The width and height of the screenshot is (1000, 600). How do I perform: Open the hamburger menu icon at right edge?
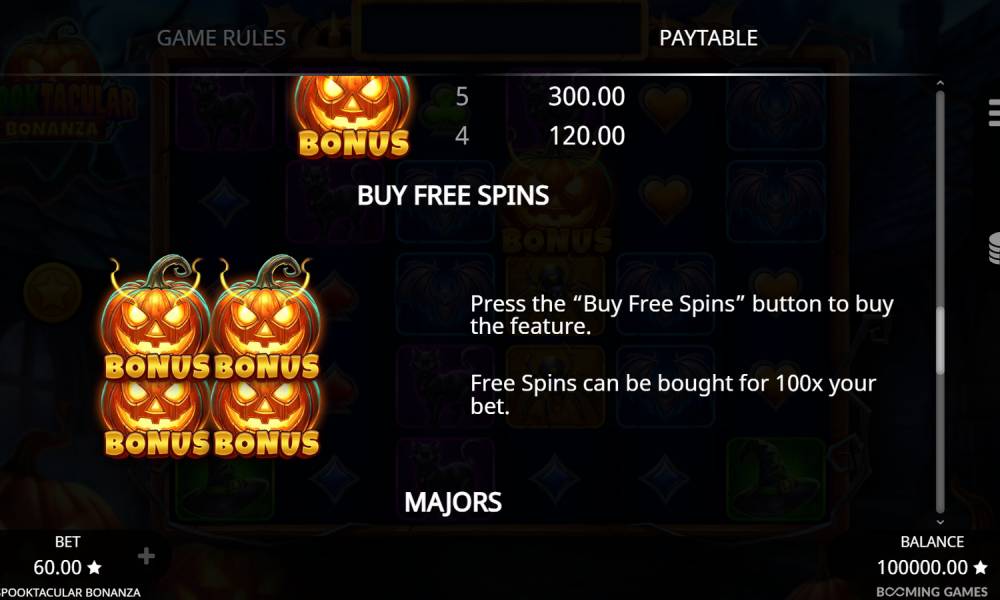point(994,113)
